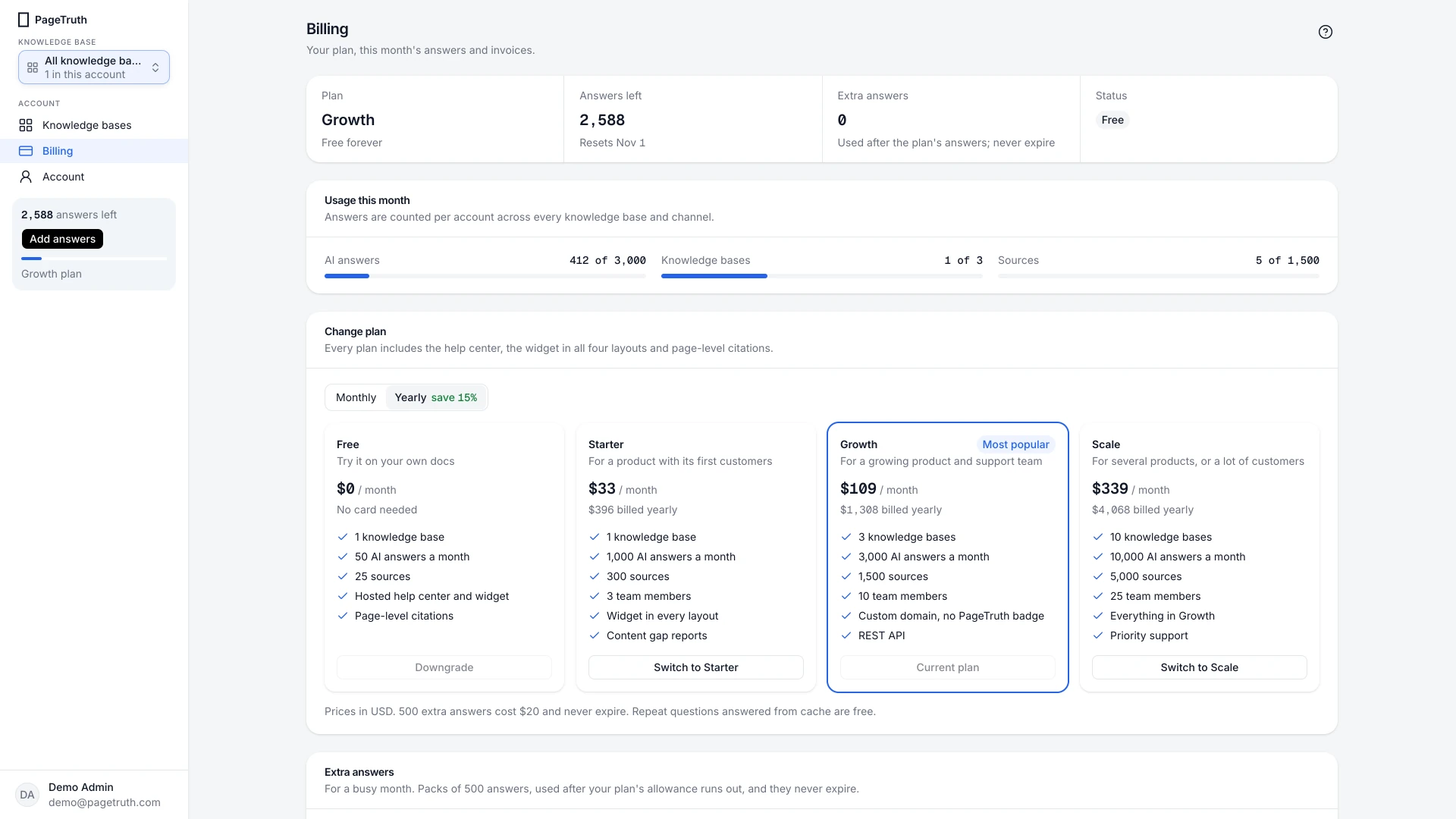Click the $109 Growth price text
This screenshot has height=819, width=1456.
point(858,489)
